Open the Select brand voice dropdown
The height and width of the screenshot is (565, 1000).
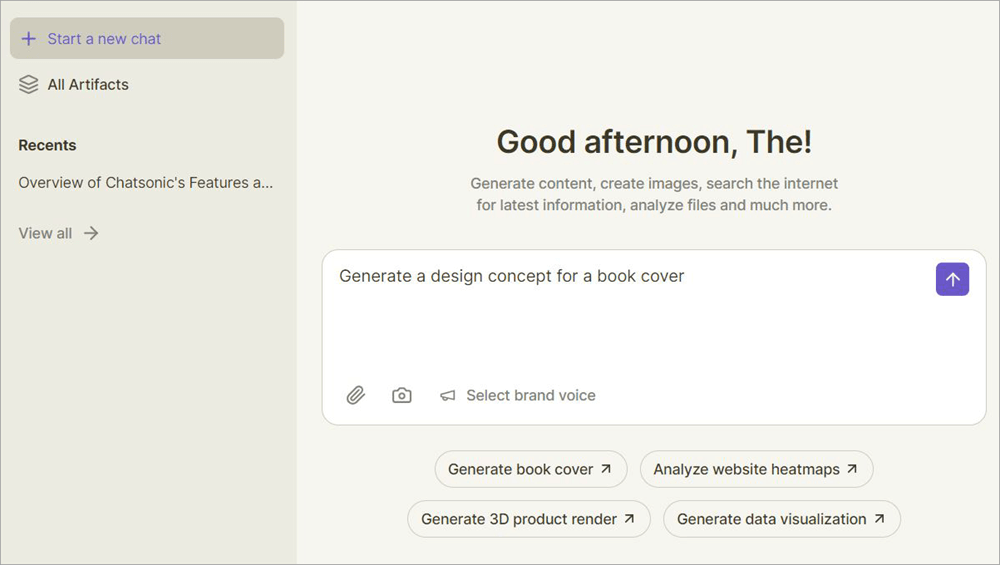click(530, 396)
